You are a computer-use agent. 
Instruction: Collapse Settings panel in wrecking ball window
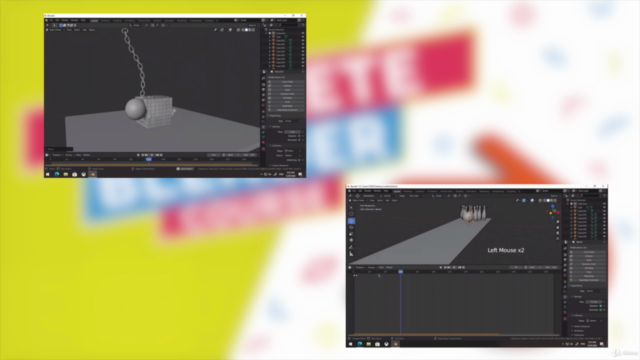click(x=275, y=127)
